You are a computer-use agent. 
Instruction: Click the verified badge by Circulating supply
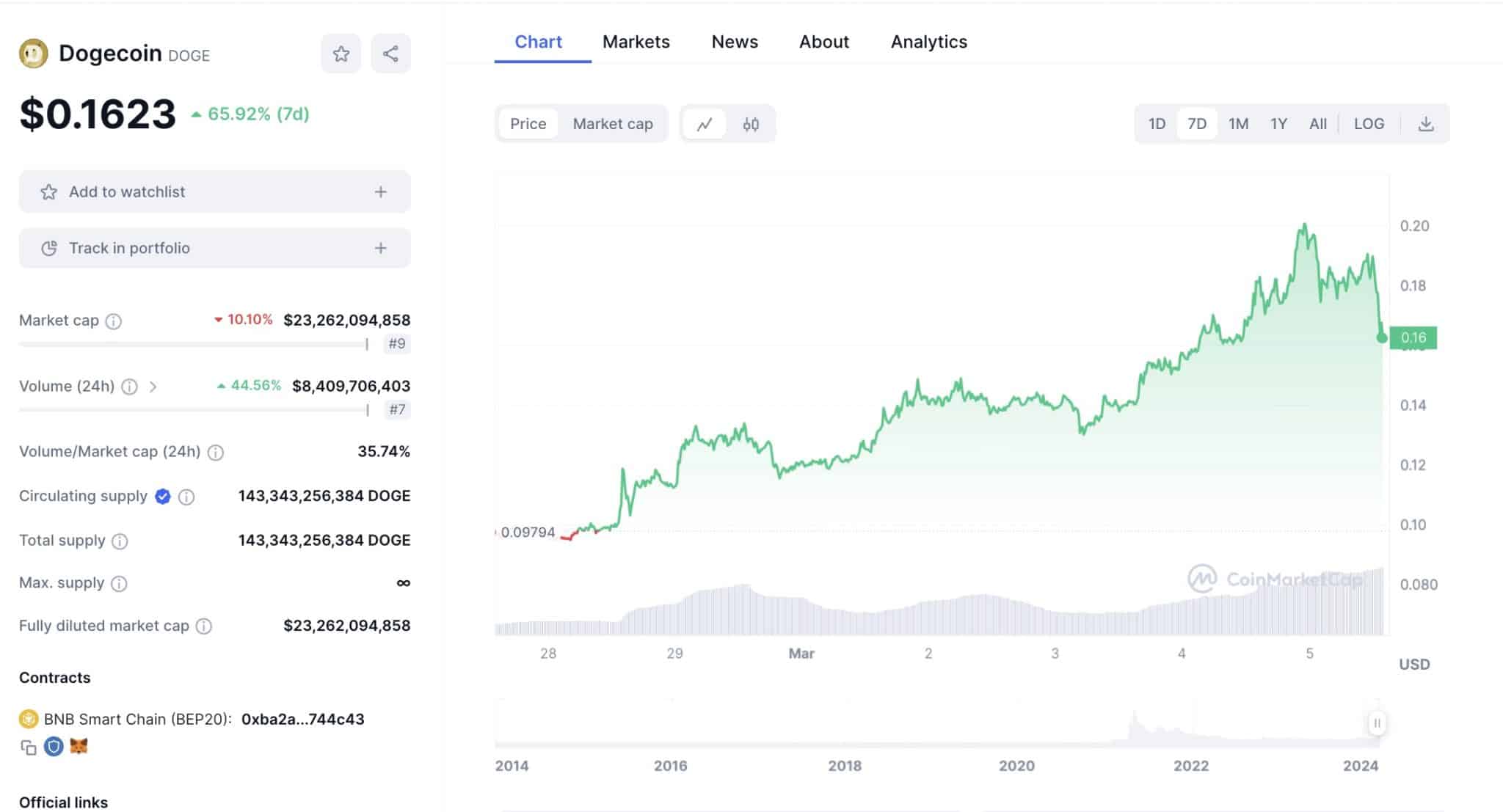click(x=163, y=497)
